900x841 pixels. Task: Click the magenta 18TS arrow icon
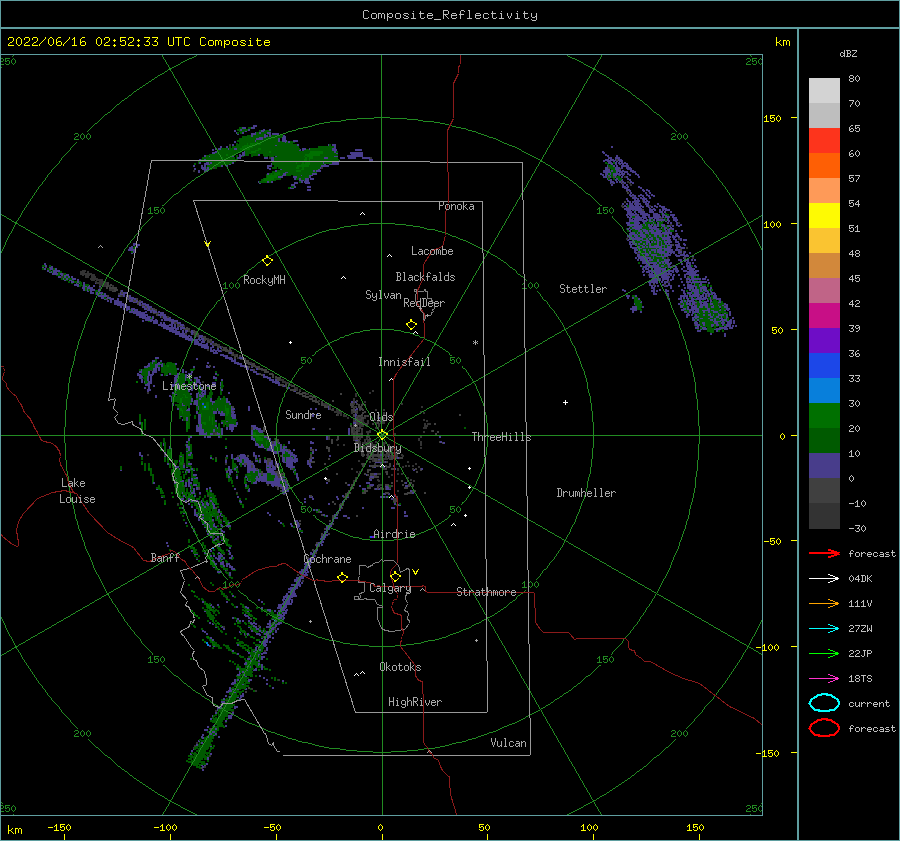[x=824, y=679]
